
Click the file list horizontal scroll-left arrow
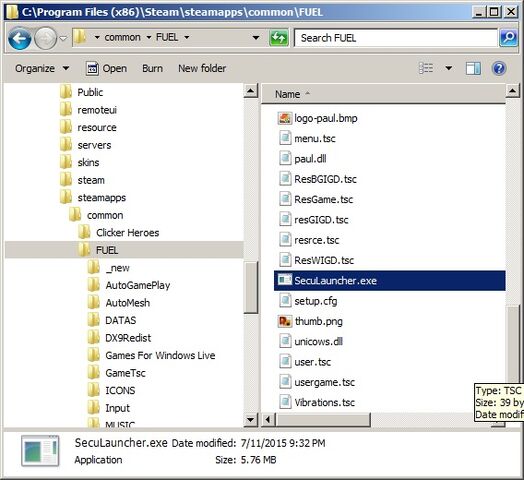point(268,419)
